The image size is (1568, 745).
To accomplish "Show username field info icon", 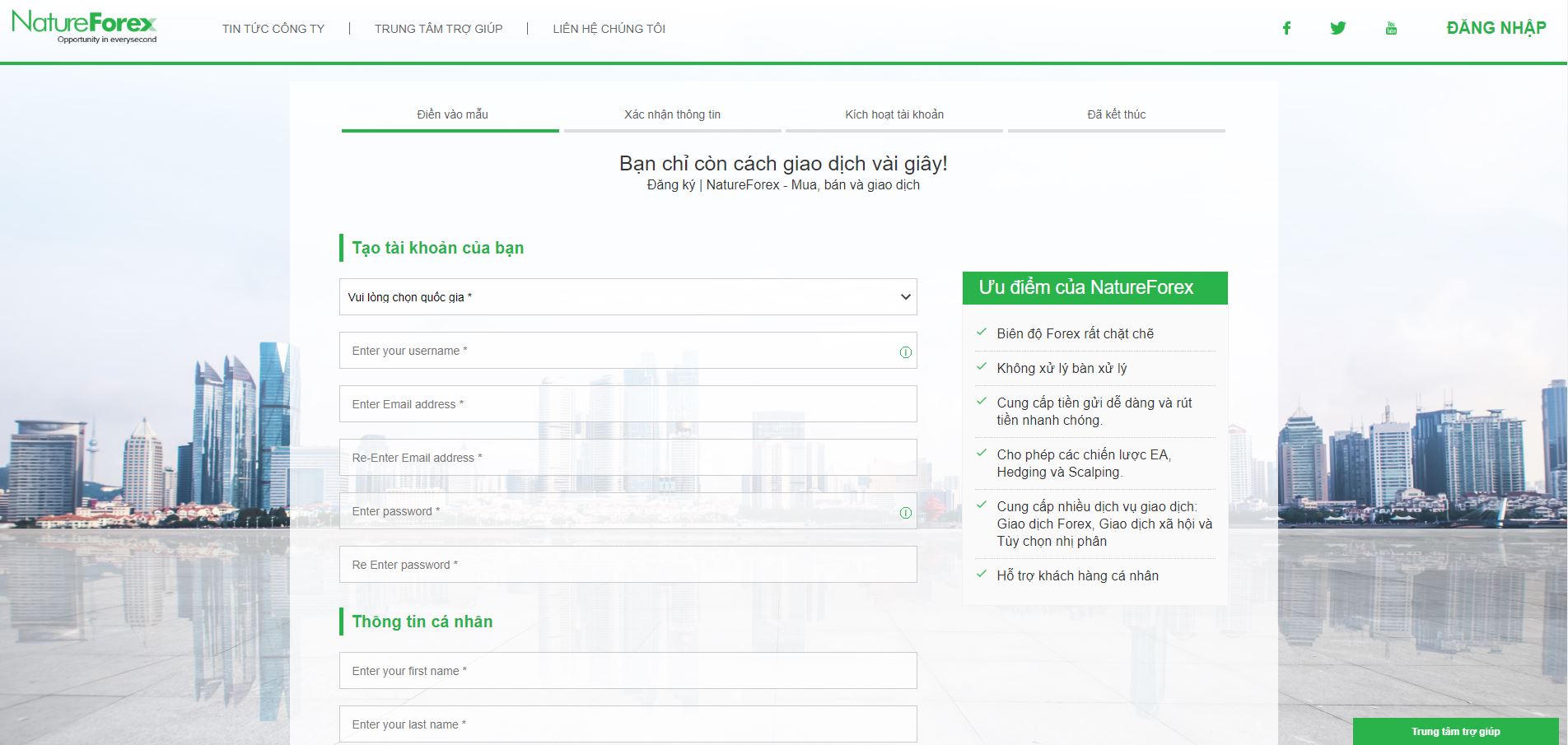I will coord(906,352).
